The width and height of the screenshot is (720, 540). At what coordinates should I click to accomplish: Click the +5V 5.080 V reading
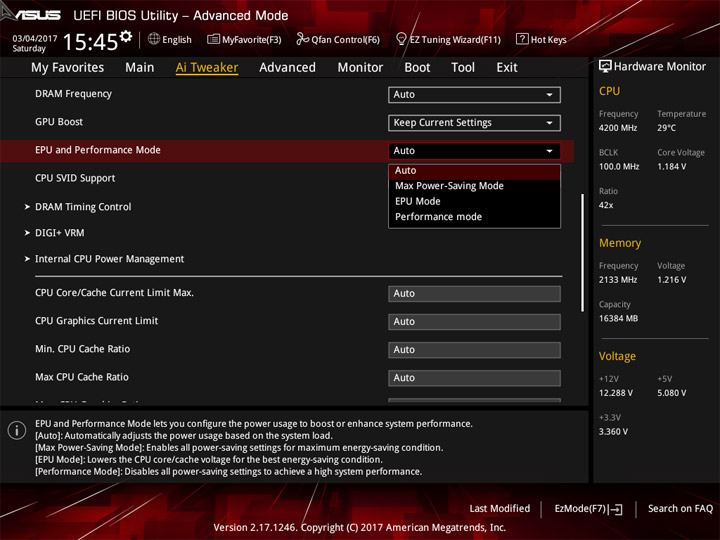coord(671,393)
